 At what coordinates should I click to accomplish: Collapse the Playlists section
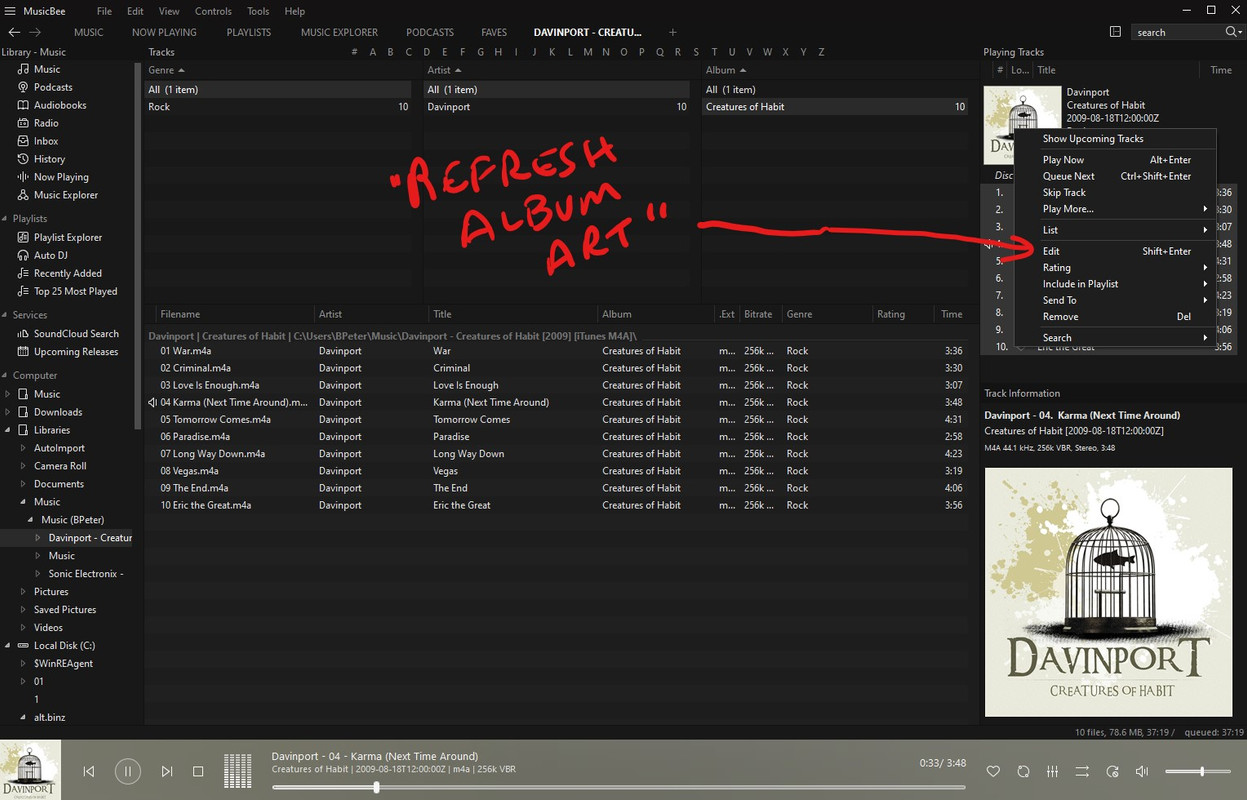[x=5, y=219]
